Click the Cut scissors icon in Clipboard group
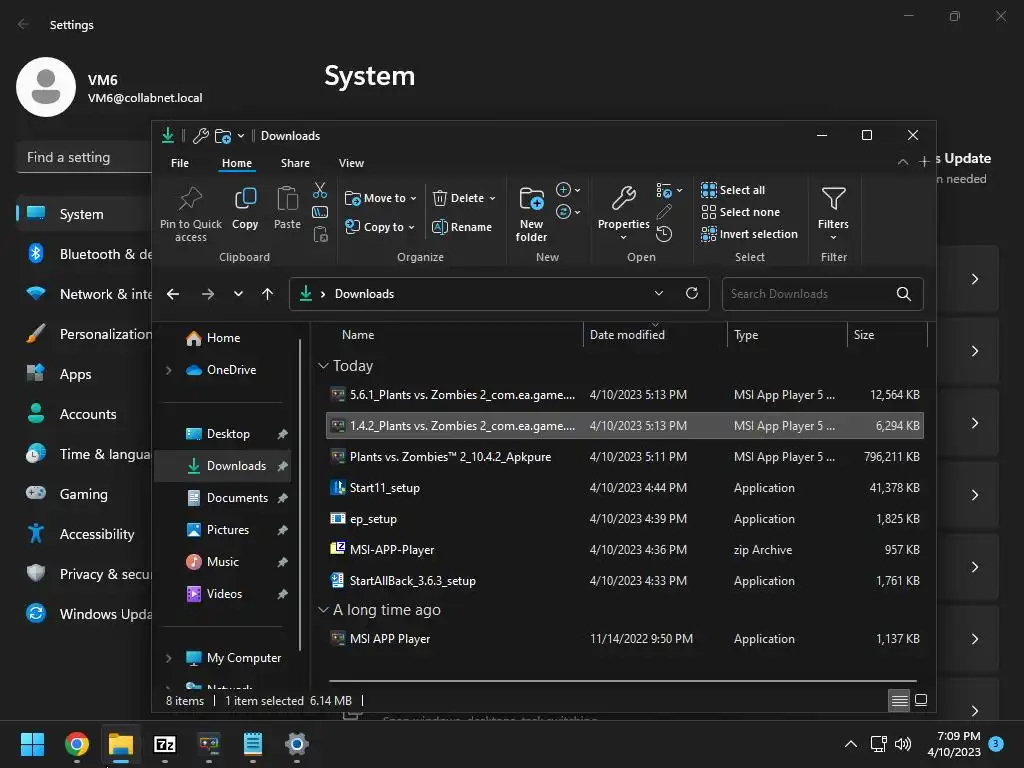Image resolution: width=1024 pixels, height=768 pixels. [319, 190]
